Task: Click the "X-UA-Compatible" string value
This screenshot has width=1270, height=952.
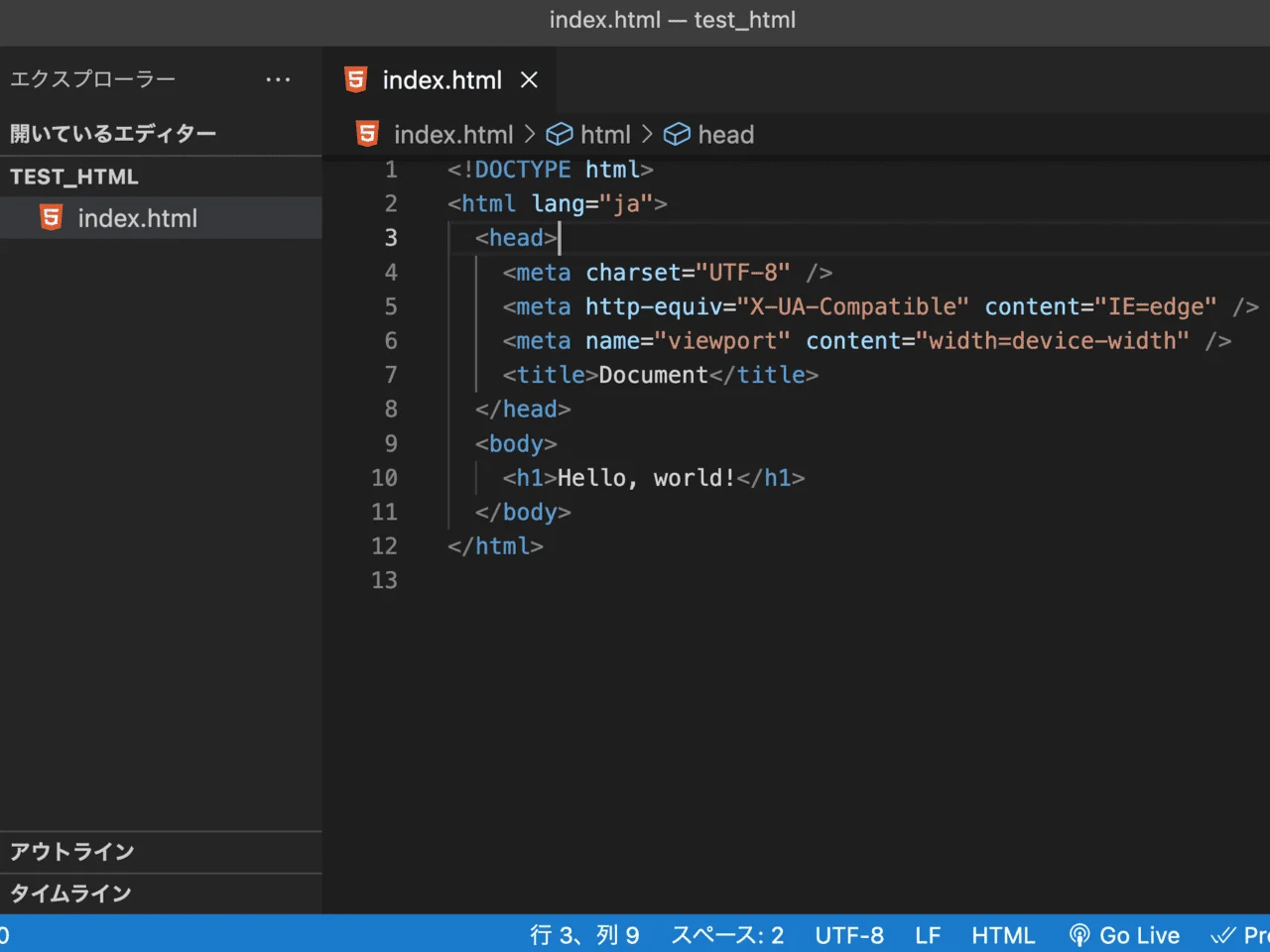Action: [x=853, y=306]
